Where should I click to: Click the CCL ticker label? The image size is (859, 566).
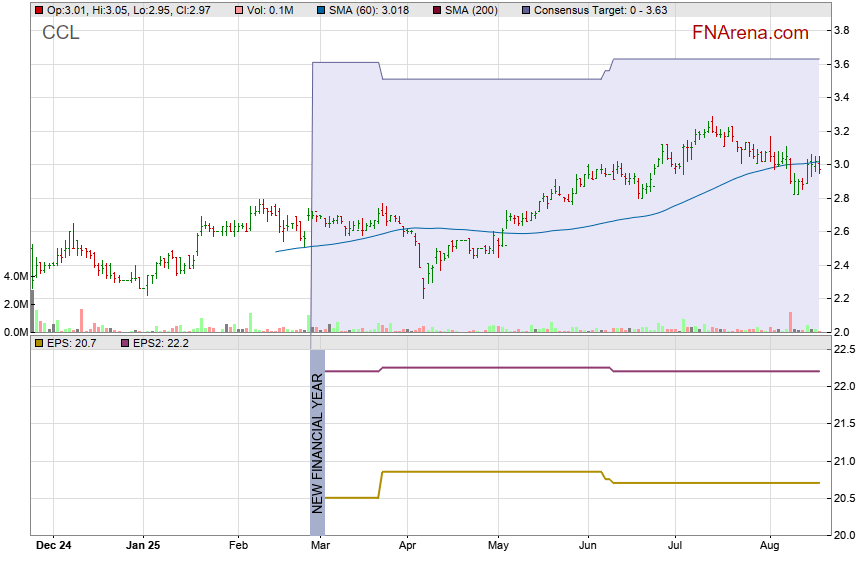pos(60,33)
